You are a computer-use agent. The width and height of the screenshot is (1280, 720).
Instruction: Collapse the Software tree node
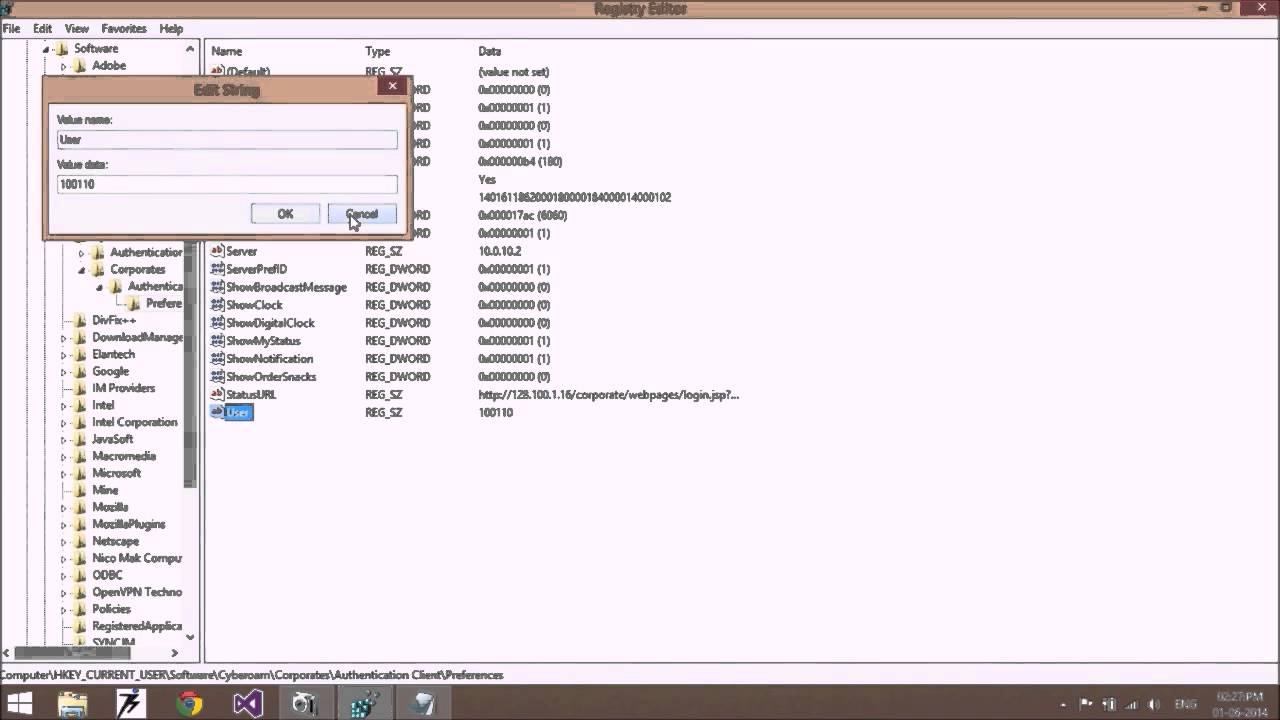[45, 49]
